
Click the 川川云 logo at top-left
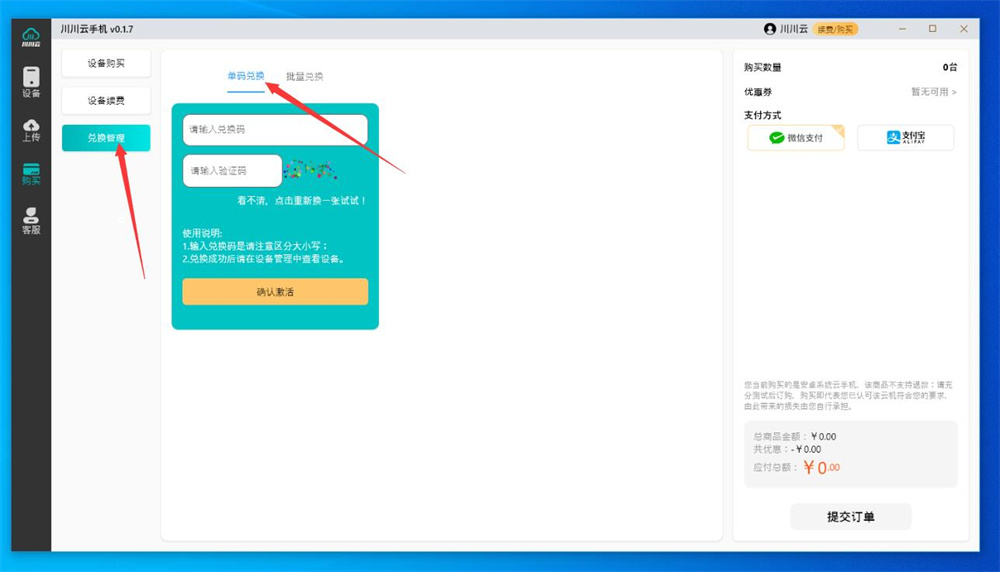tap(31, 37)
